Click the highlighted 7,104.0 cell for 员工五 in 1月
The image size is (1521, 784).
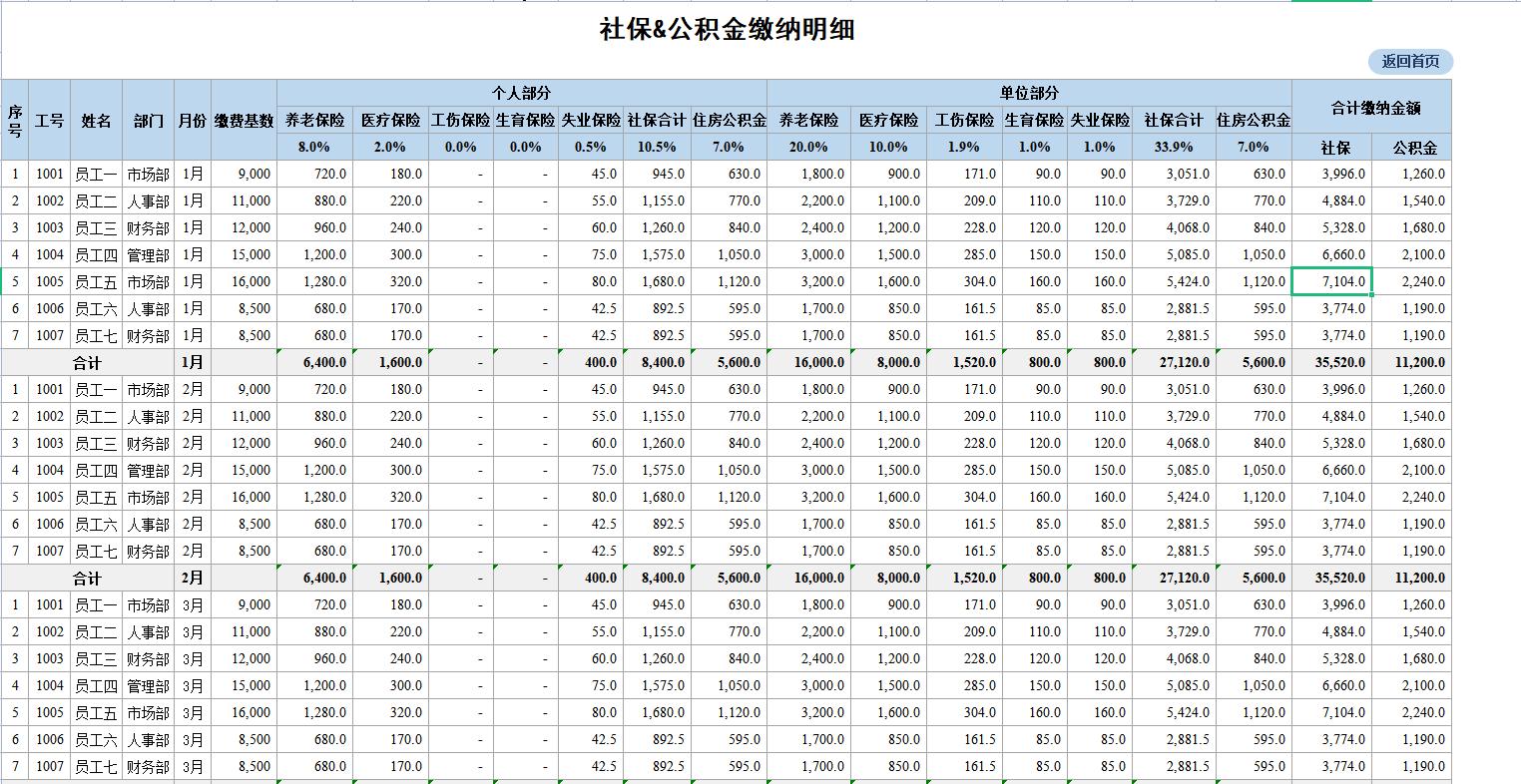point(1331,281)
